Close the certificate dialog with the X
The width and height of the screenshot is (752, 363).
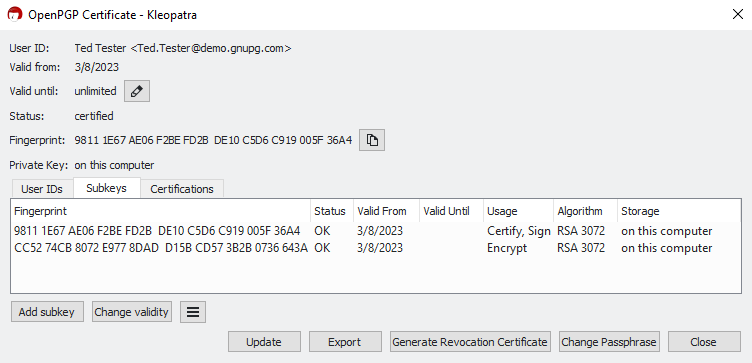738,14
